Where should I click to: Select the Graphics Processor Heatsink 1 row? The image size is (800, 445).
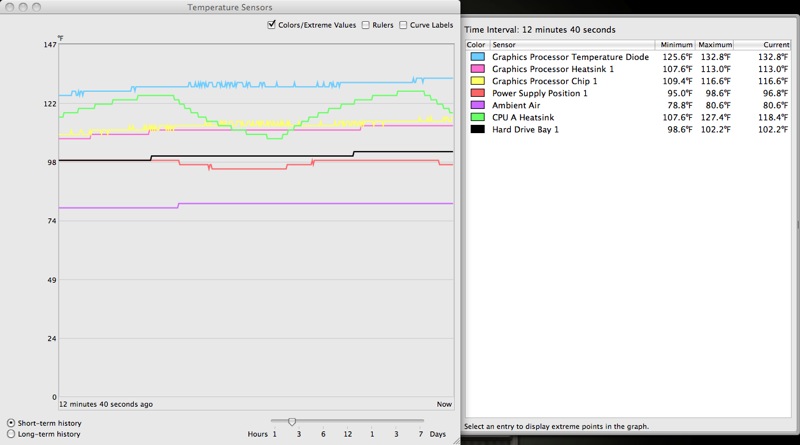(x=628, y=69)
